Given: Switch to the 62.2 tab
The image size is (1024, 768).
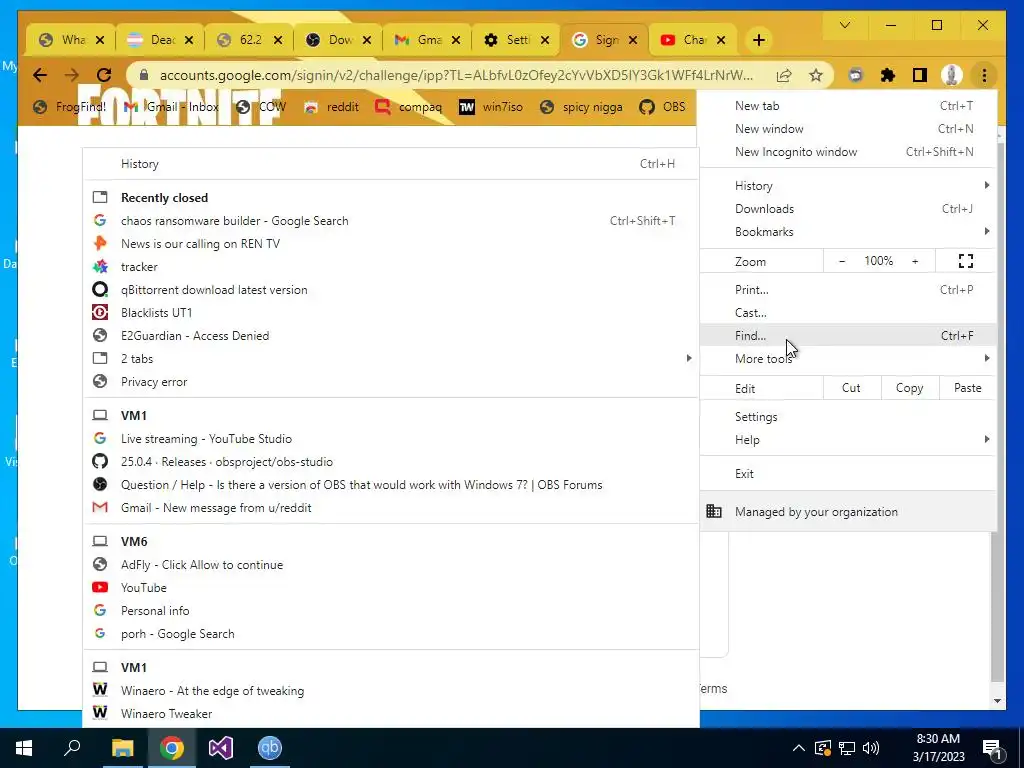Looking at the screenshot, I should (x=249, y=40).
